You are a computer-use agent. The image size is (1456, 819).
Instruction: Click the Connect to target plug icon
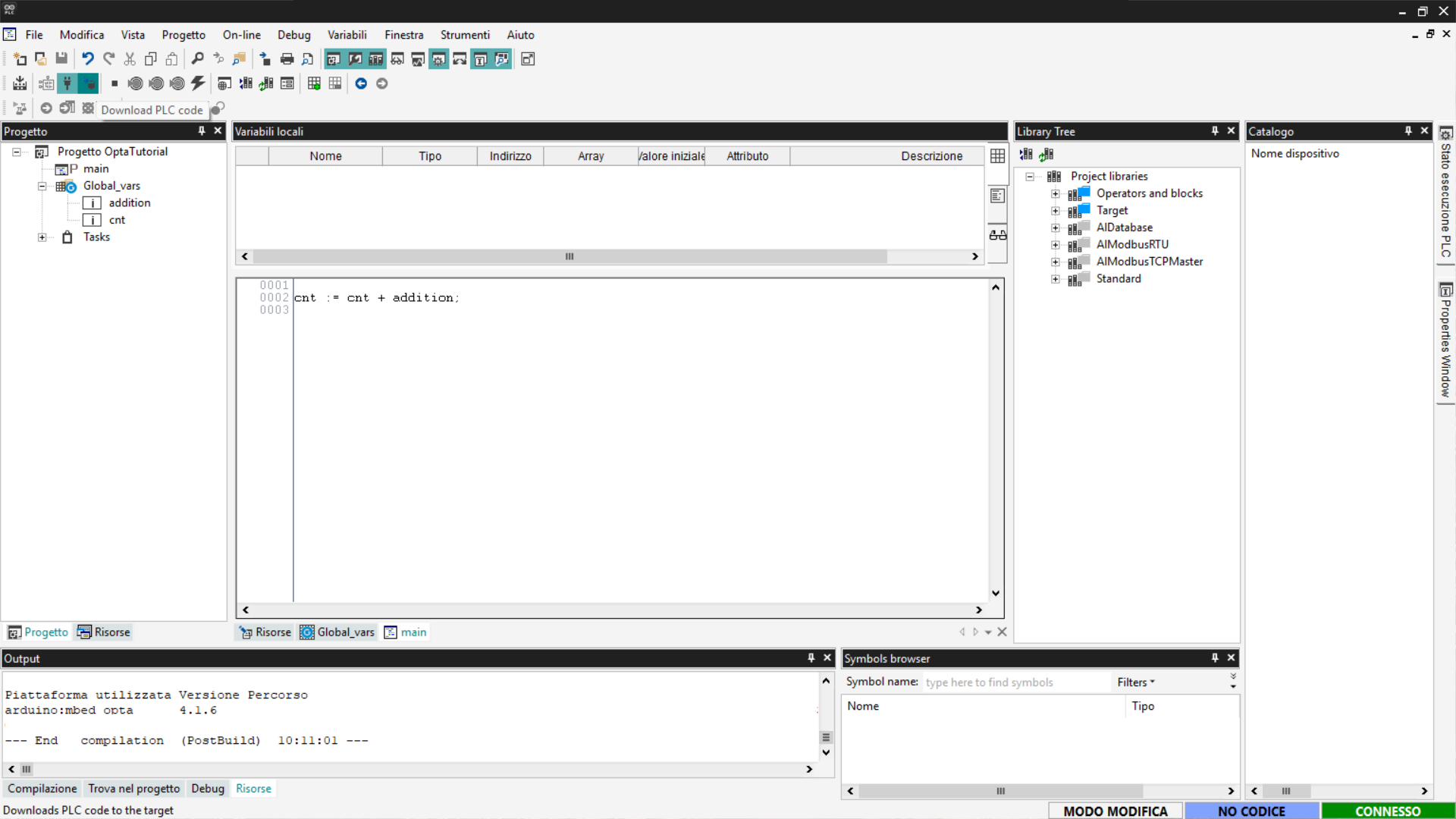coord(67,83)
